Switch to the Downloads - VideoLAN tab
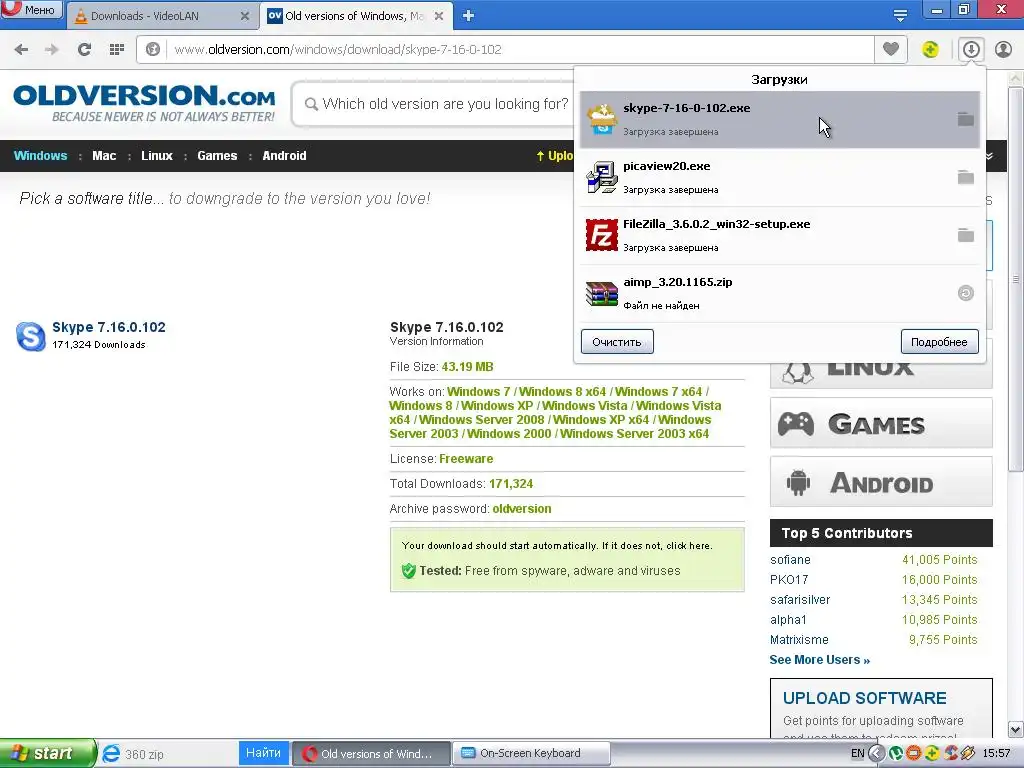 point(161,16)
